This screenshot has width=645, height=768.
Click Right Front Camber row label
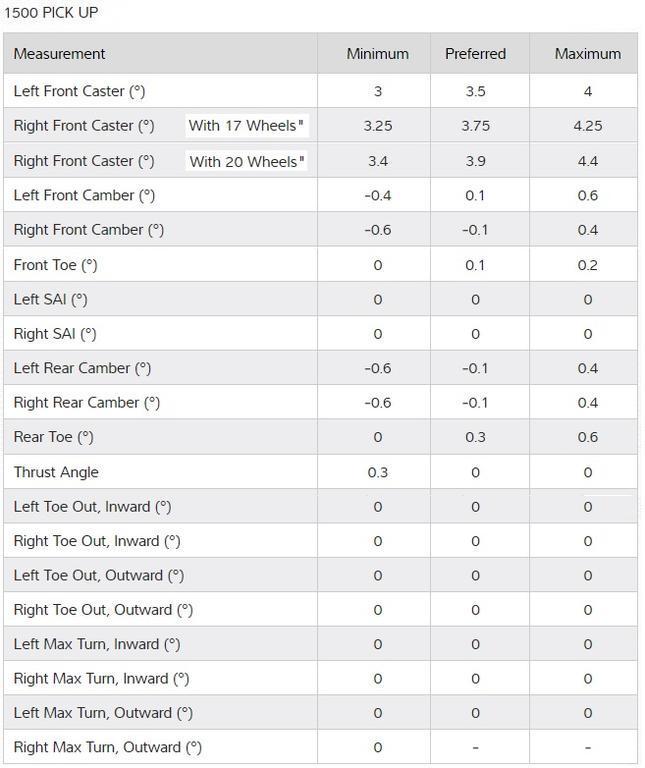[x=89, y=230]
